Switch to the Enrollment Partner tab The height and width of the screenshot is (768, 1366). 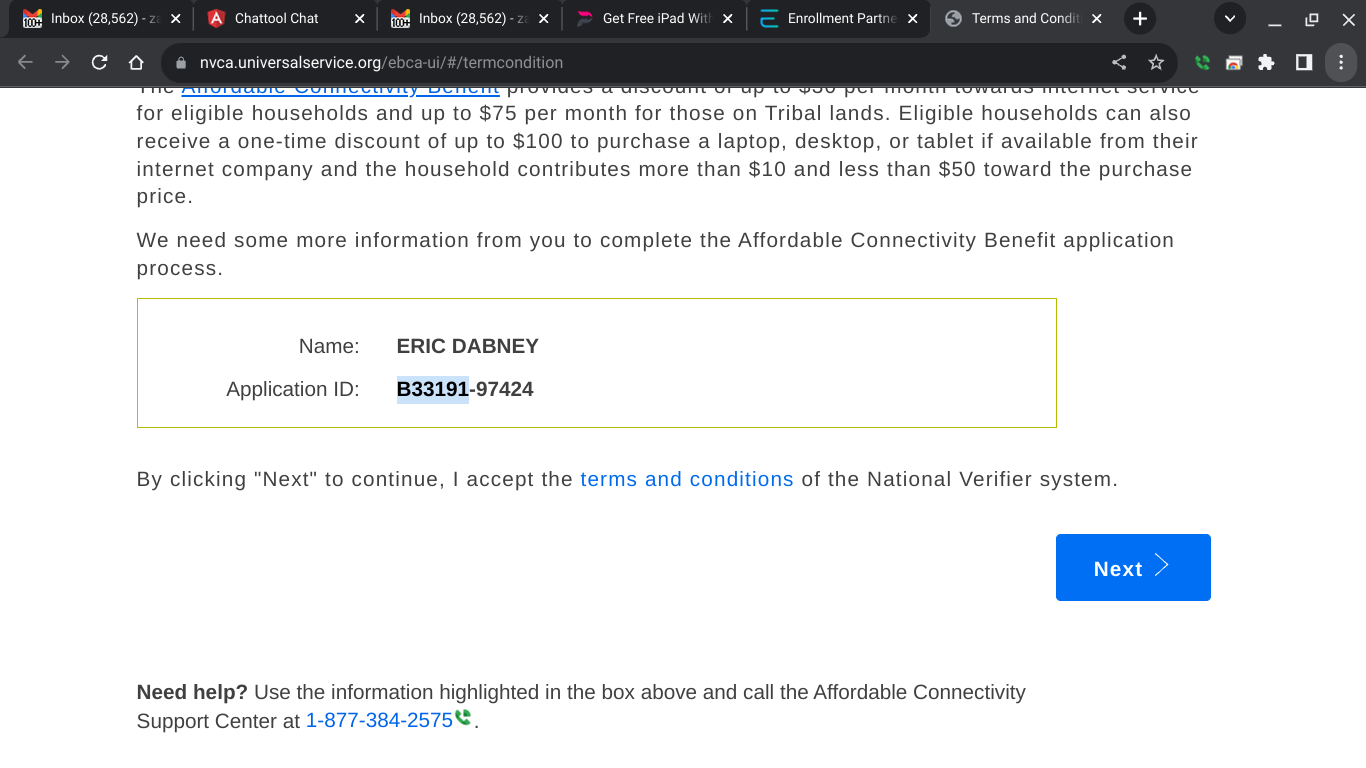pos(838,18)
